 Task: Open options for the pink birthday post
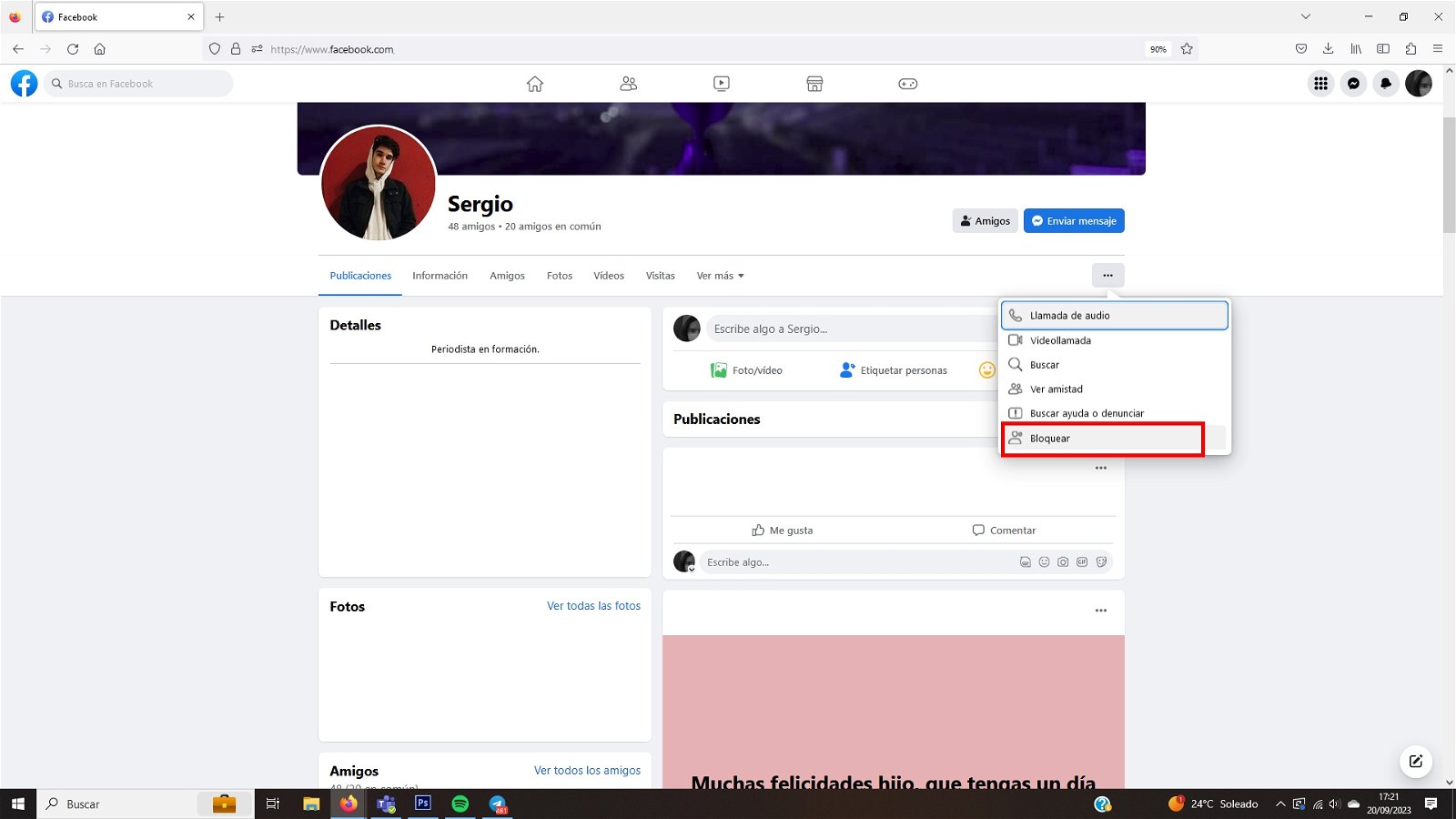pyautogui.click(x=1101, y=611)
